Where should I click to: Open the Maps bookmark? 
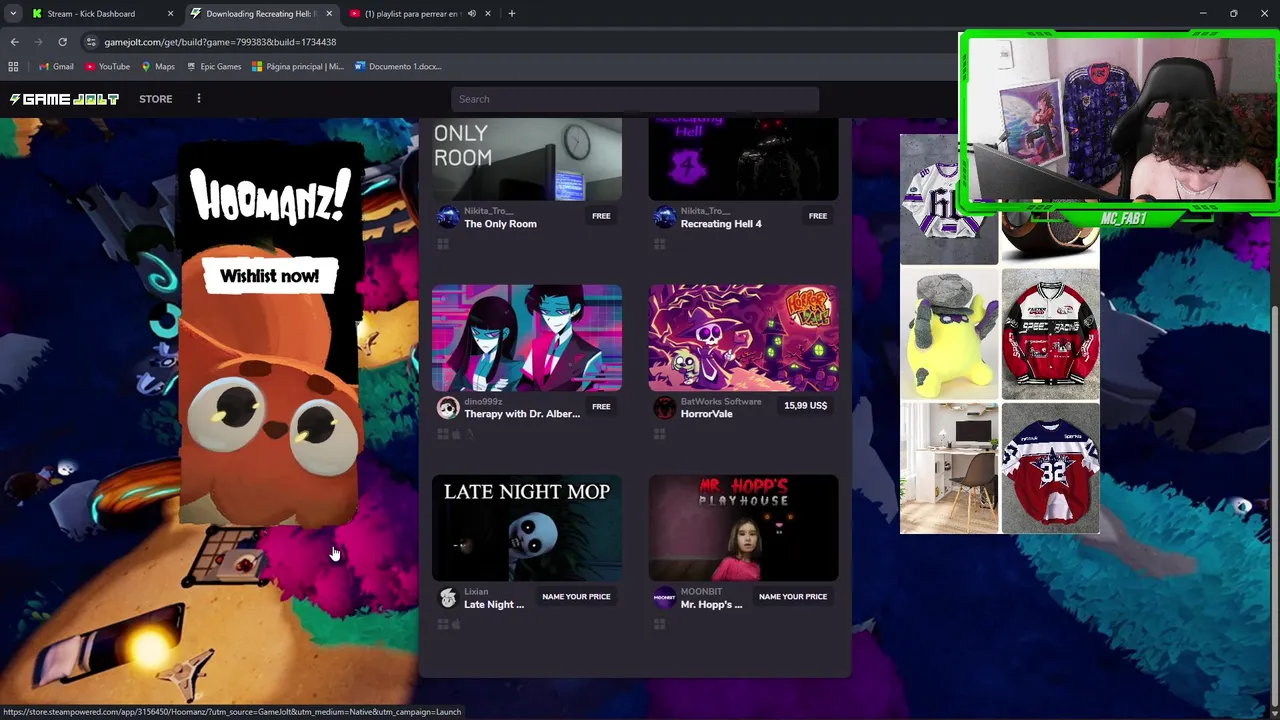tap(158, 66)
